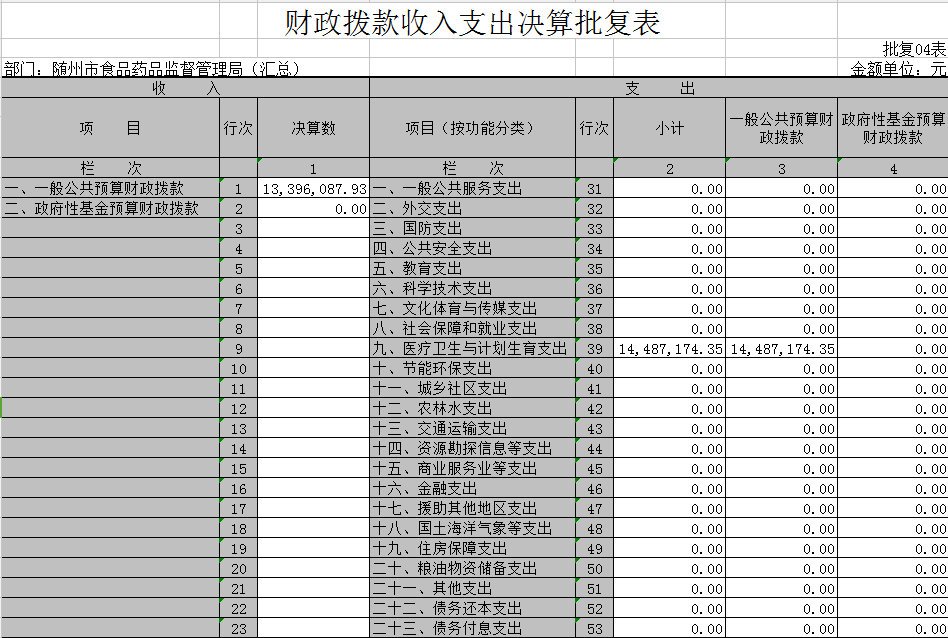Click the 十六、金融支出 cell

coord(472,488)
